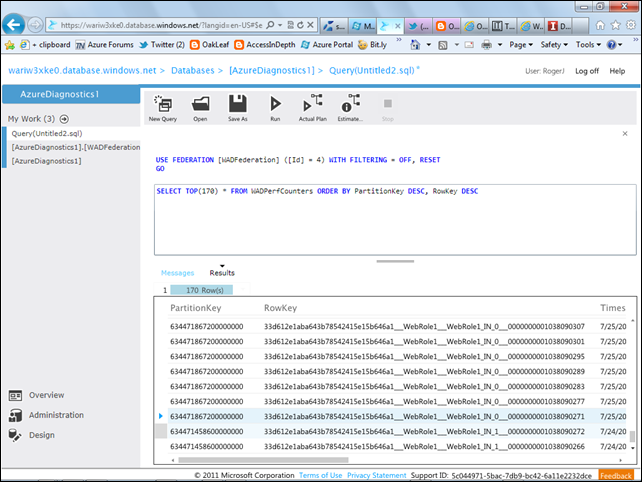Image resolution: width=642 pixels, height=482 pixels.
Task: Click the AzureDiagnostics1 sidebar header
Action: point(71,94)
